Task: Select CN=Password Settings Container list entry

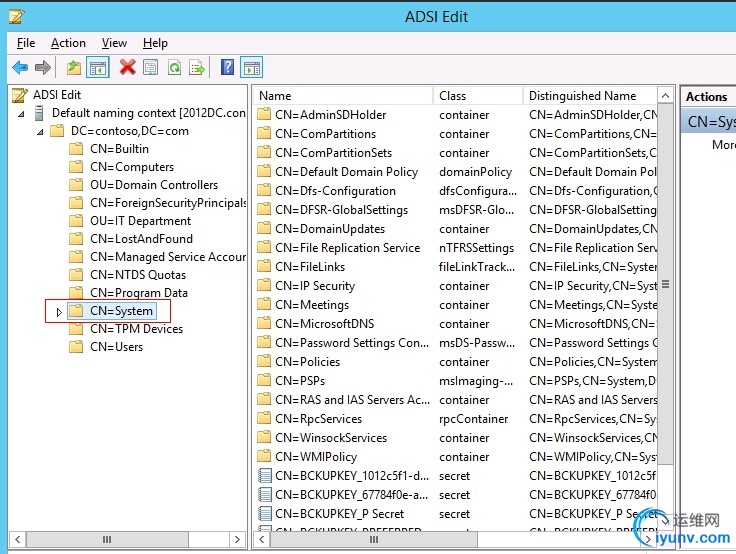Action: pyautogui.click(x=352, y=343)
